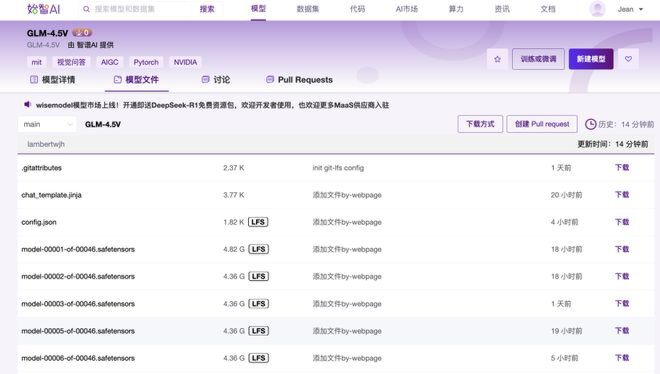660x374 pixels.
Task: Click the 新建模型 button
Action: (x=591, y=59)
